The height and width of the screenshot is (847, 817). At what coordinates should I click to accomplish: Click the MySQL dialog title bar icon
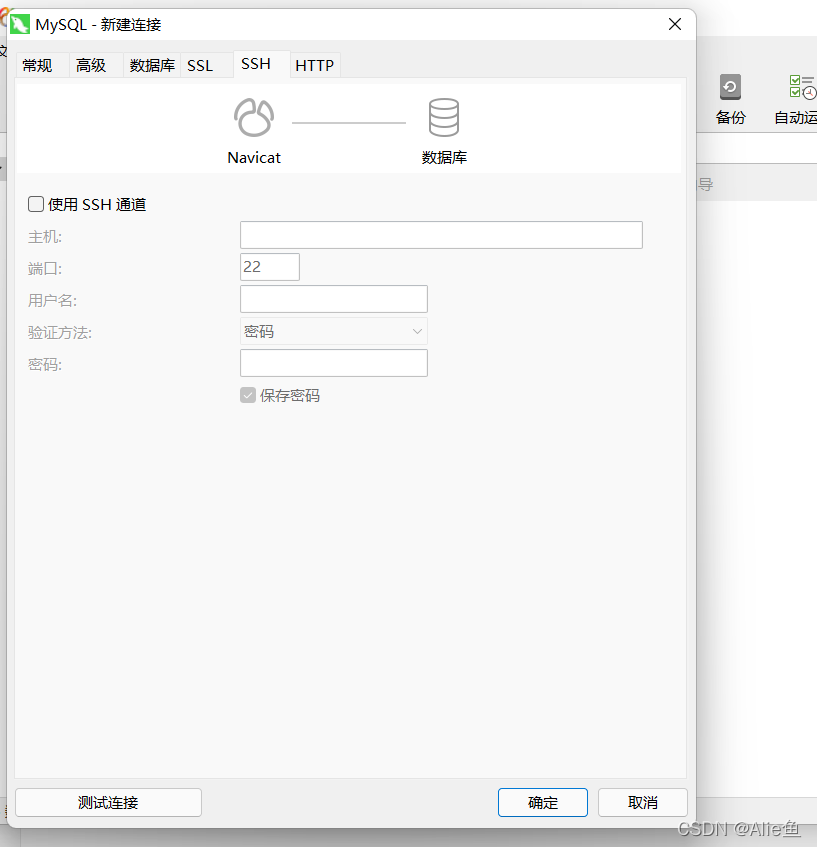pos(20,24)
